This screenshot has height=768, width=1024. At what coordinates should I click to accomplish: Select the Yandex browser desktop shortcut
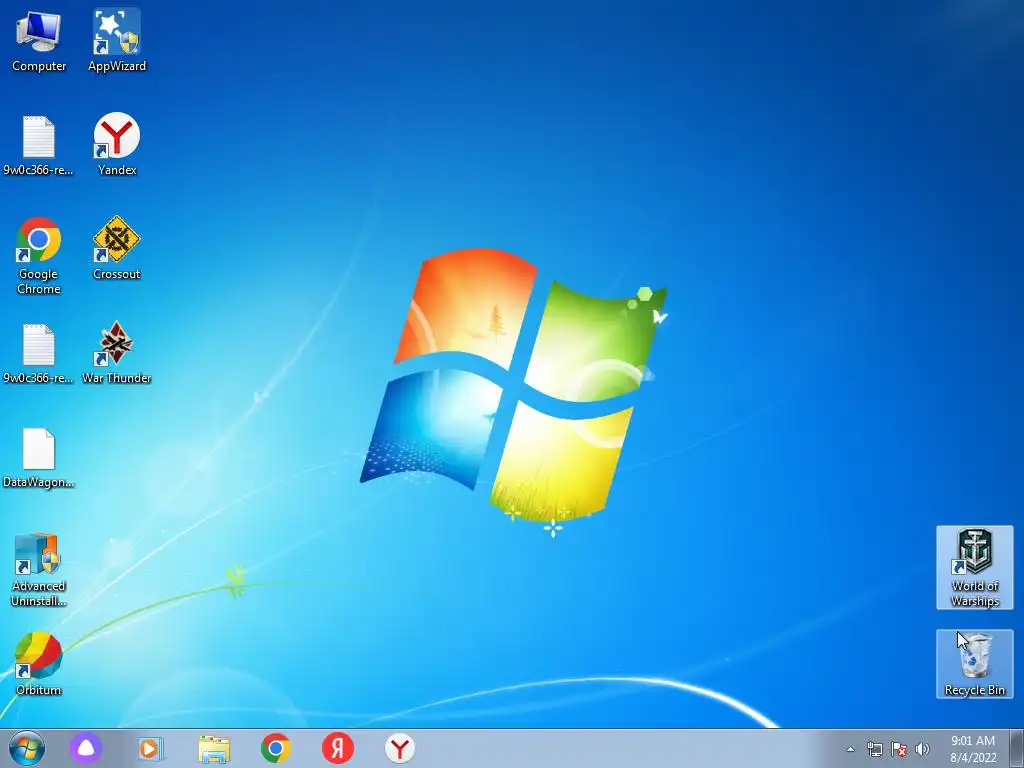pos(117,144)
